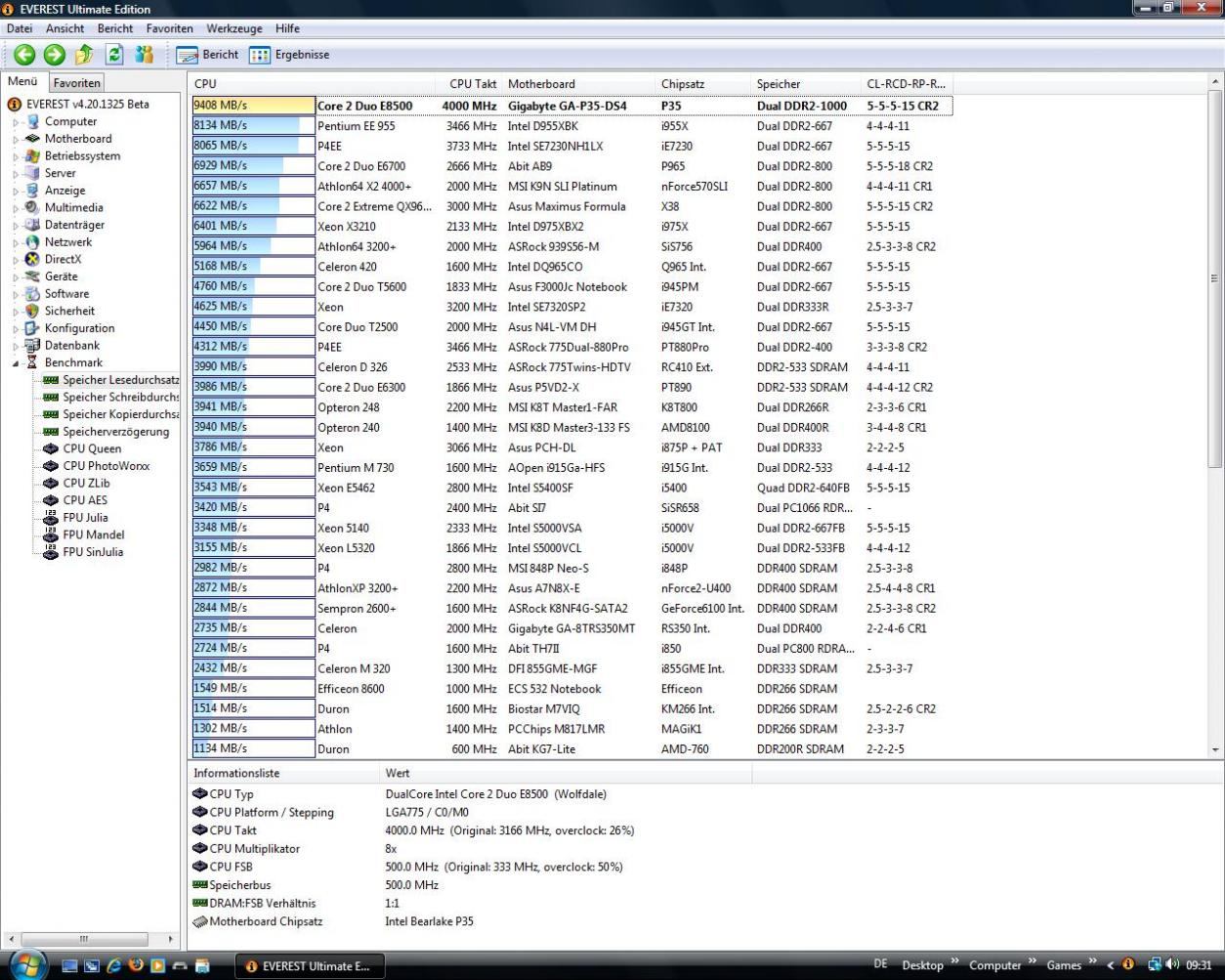
Task: Click the Up level arrow toolbar icon
Action: coord(84,56)
